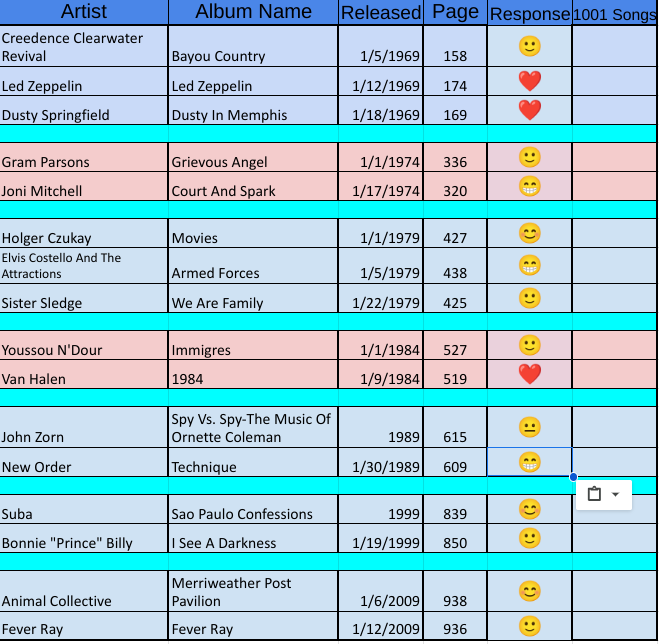
Task: Click the 1/6/2009 release date cell
Action: click(381, 591)
